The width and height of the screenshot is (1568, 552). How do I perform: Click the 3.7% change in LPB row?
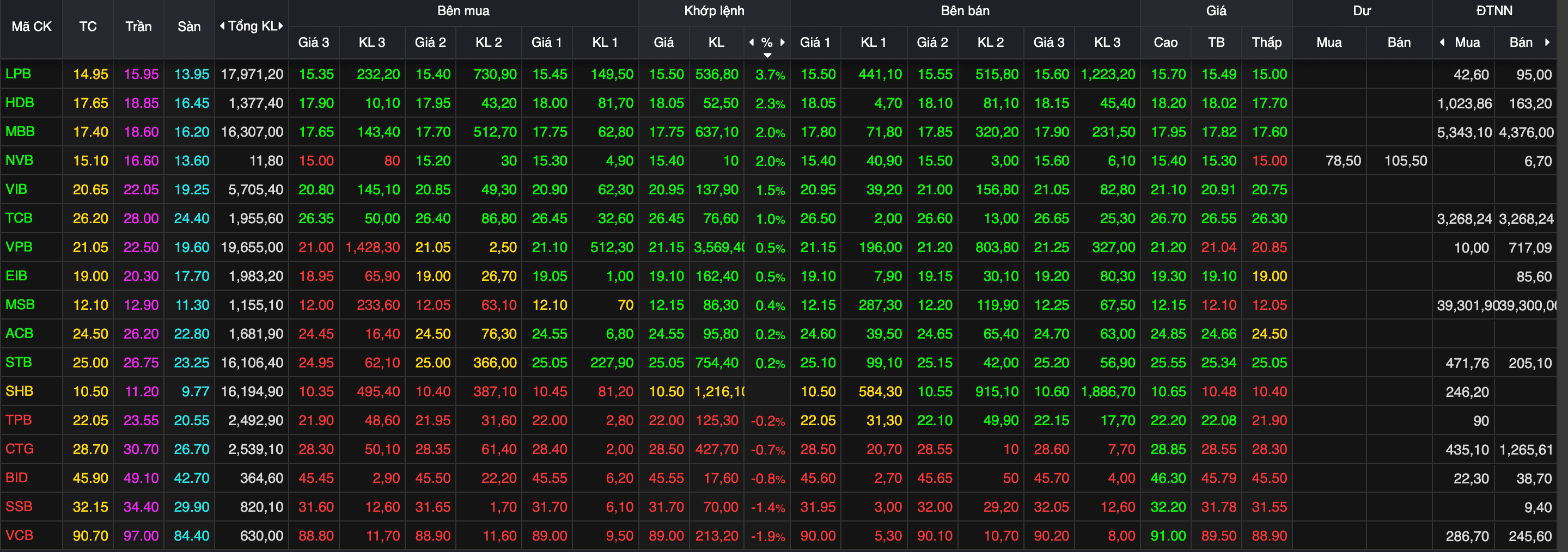pyautogui.click(x=770, y=75)
